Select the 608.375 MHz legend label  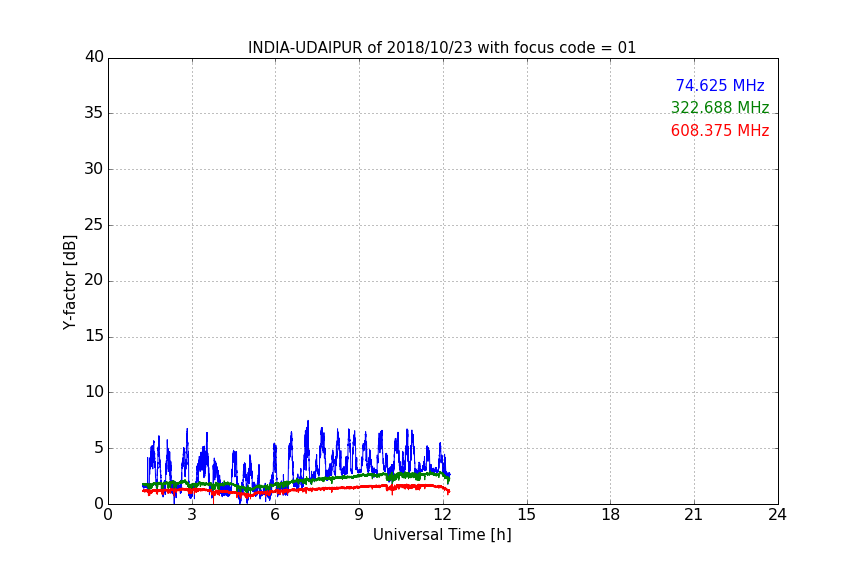tap(720, 131)
